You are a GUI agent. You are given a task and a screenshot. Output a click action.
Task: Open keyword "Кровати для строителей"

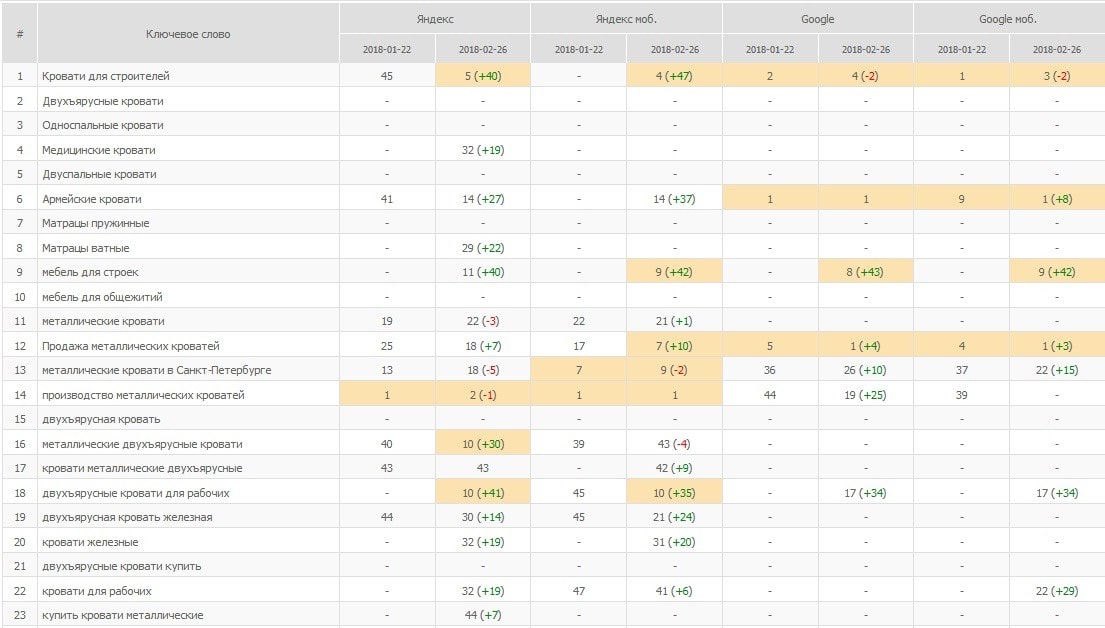point(105,76)
